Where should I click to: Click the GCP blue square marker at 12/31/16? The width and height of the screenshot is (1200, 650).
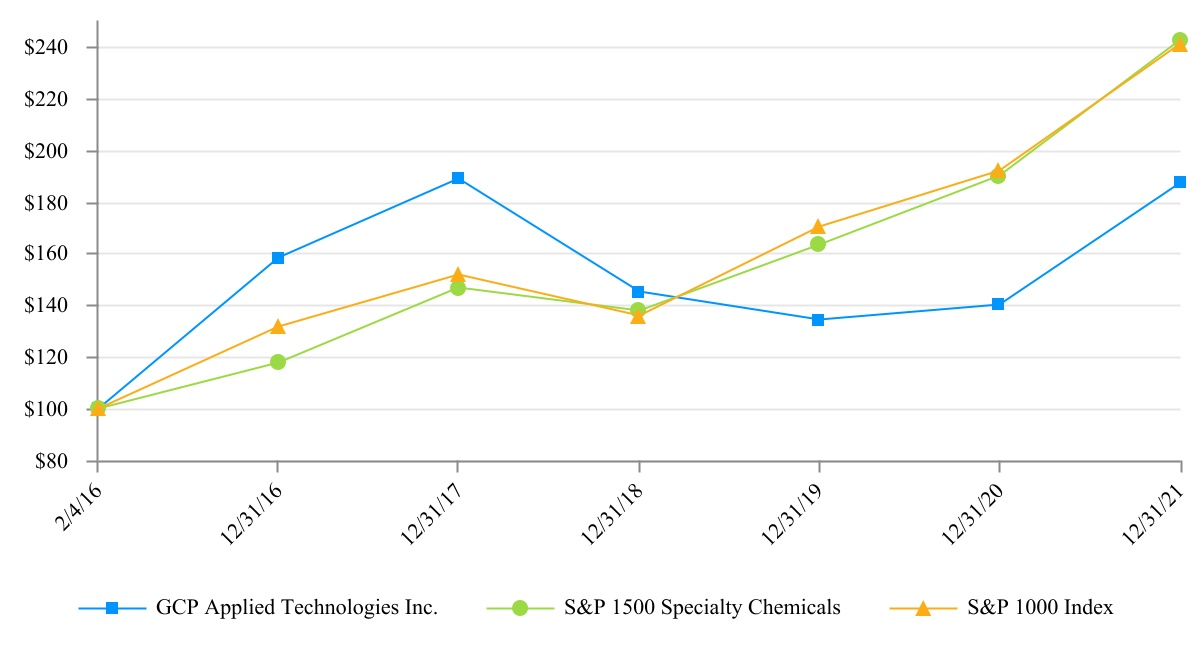coord(278,258)
